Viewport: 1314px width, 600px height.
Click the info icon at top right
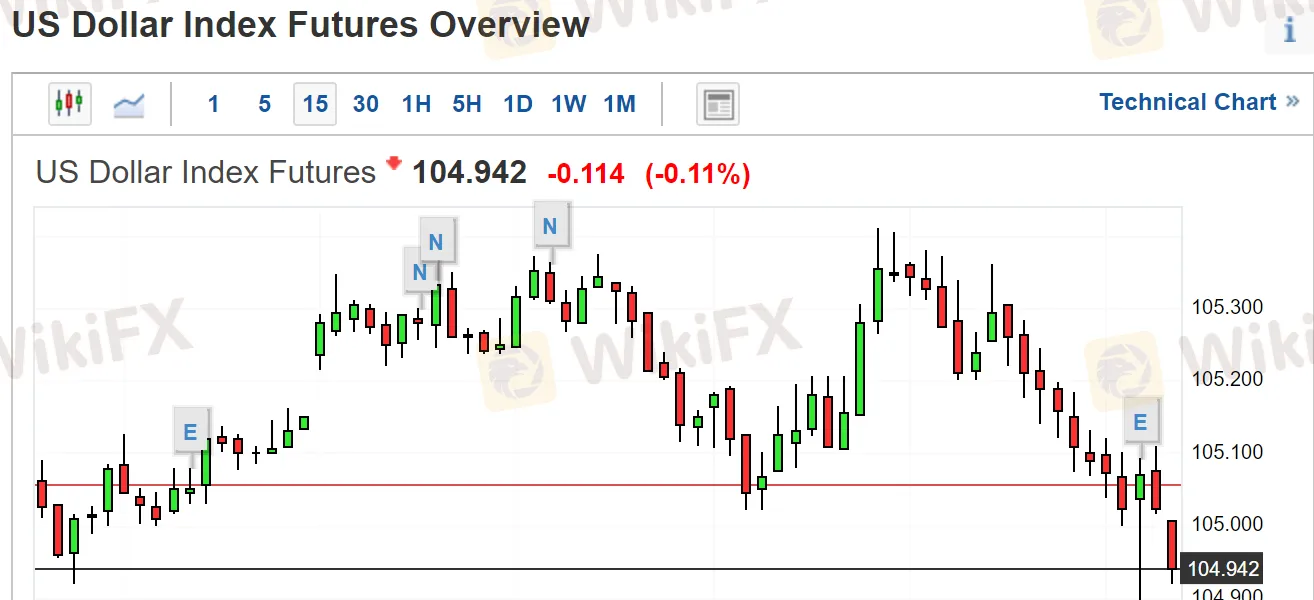[1290, 30]
